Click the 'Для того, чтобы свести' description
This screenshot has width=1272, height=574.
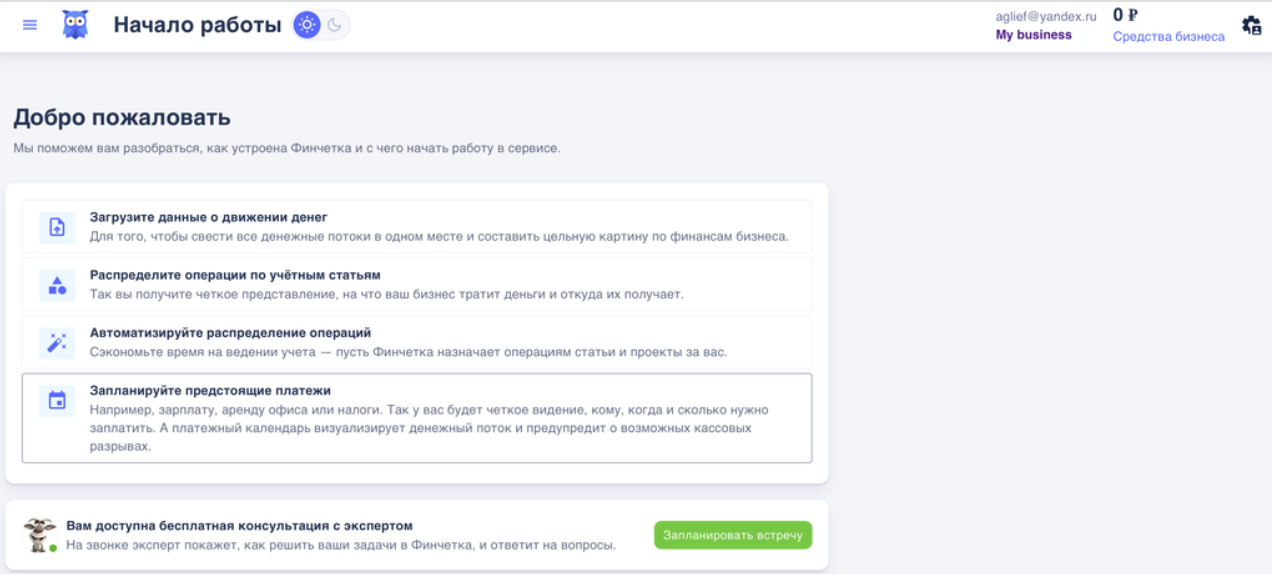(439, 236)
